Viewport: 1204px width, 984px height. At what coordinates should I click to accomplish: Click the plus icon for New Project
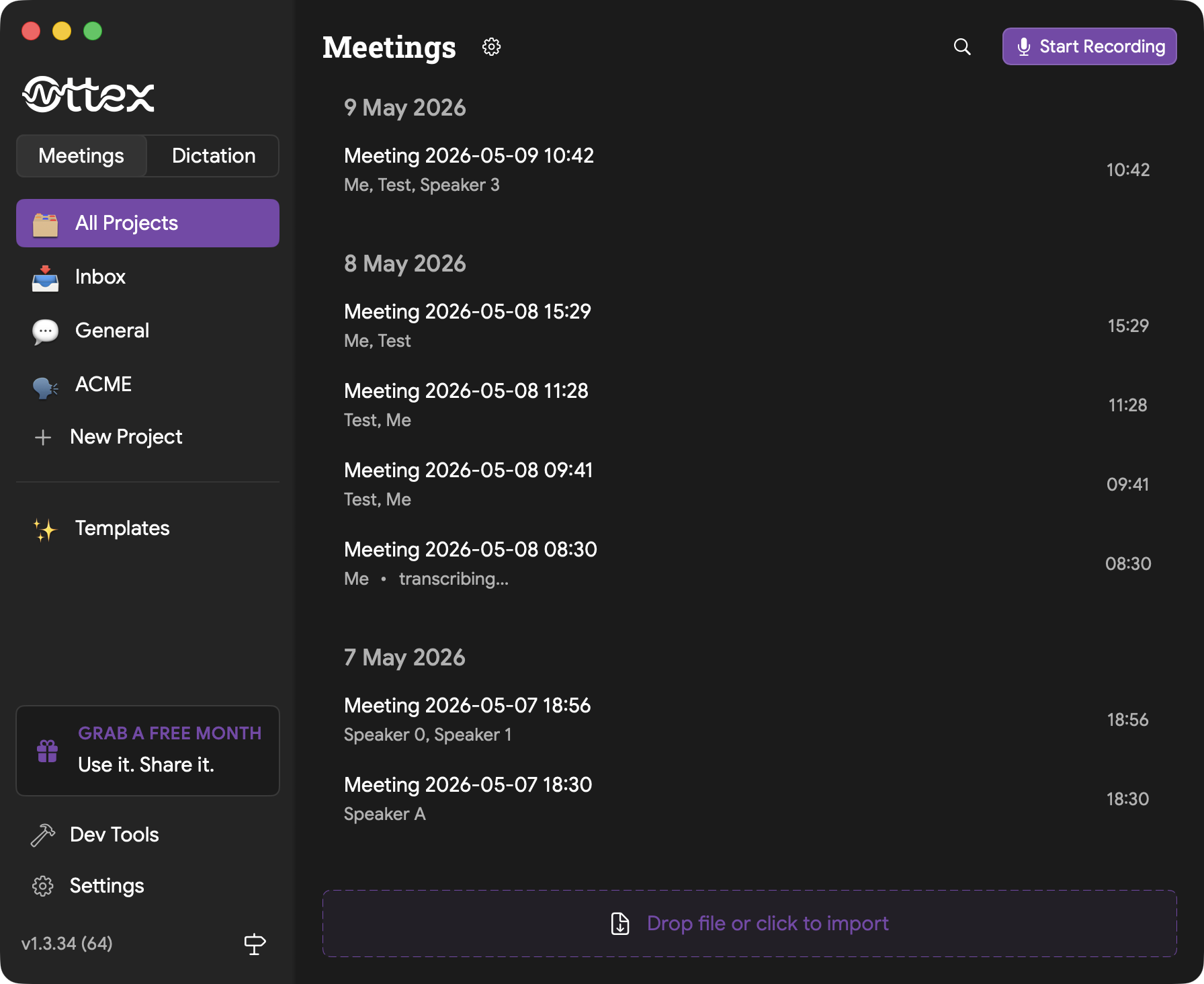tap(43, 438)
